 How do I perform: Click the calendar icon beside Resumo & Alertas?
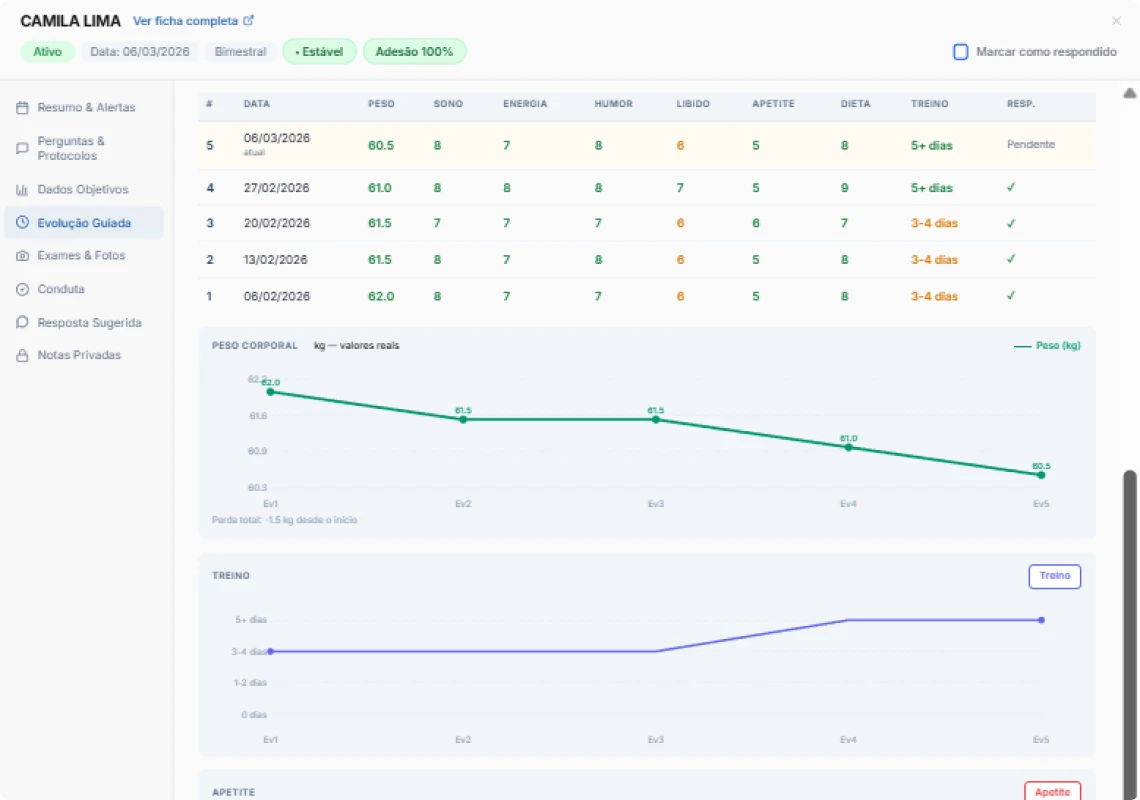22,107
